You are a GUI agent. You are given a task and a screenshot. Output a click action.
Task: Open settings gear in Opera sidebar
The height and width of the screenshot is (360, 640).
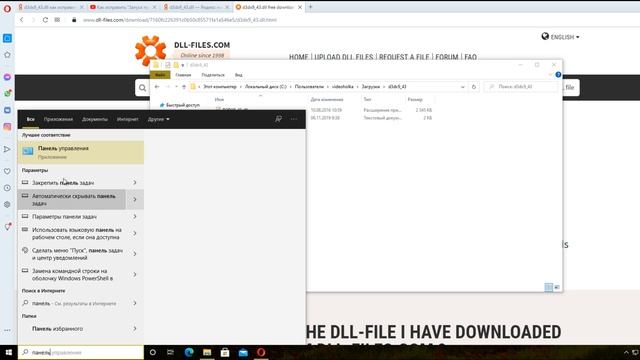pos(7,204)
